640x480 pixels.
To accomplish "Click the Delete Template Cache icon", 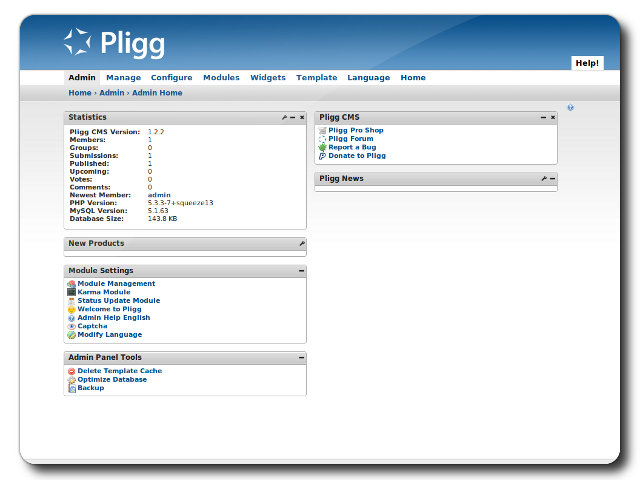I will (71, 371).
